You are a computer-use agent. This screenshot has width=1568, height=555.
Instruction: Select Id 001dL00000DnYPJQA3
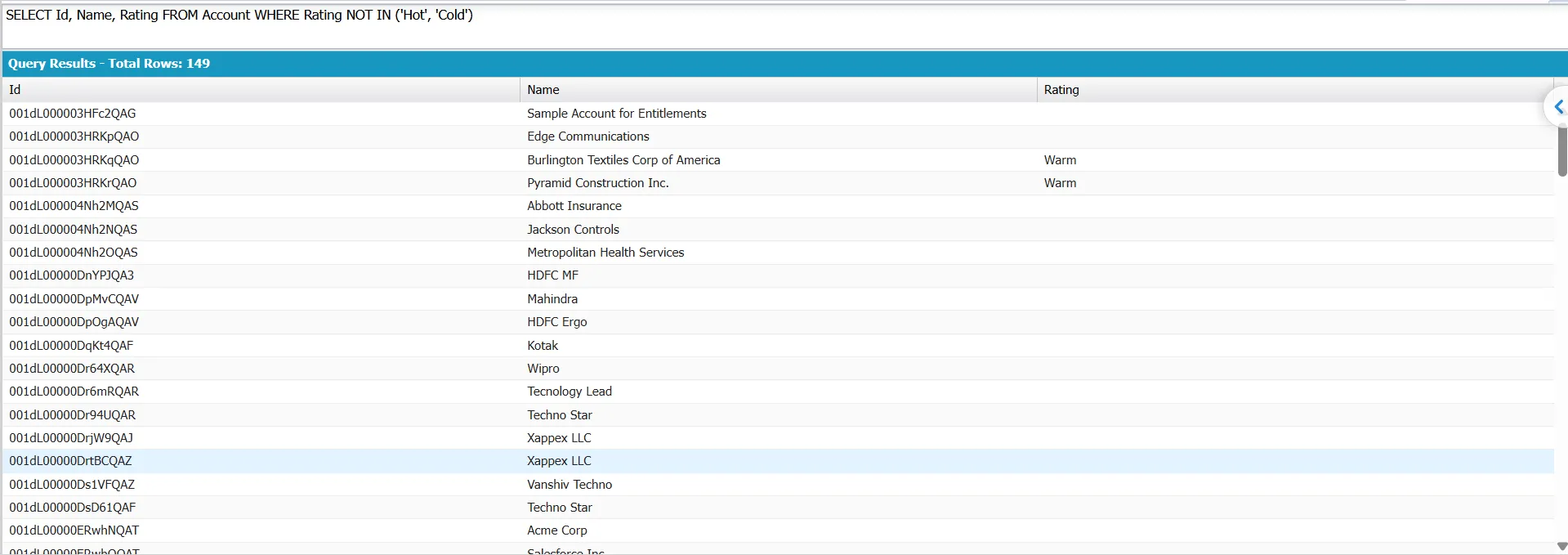click(72, 275)
